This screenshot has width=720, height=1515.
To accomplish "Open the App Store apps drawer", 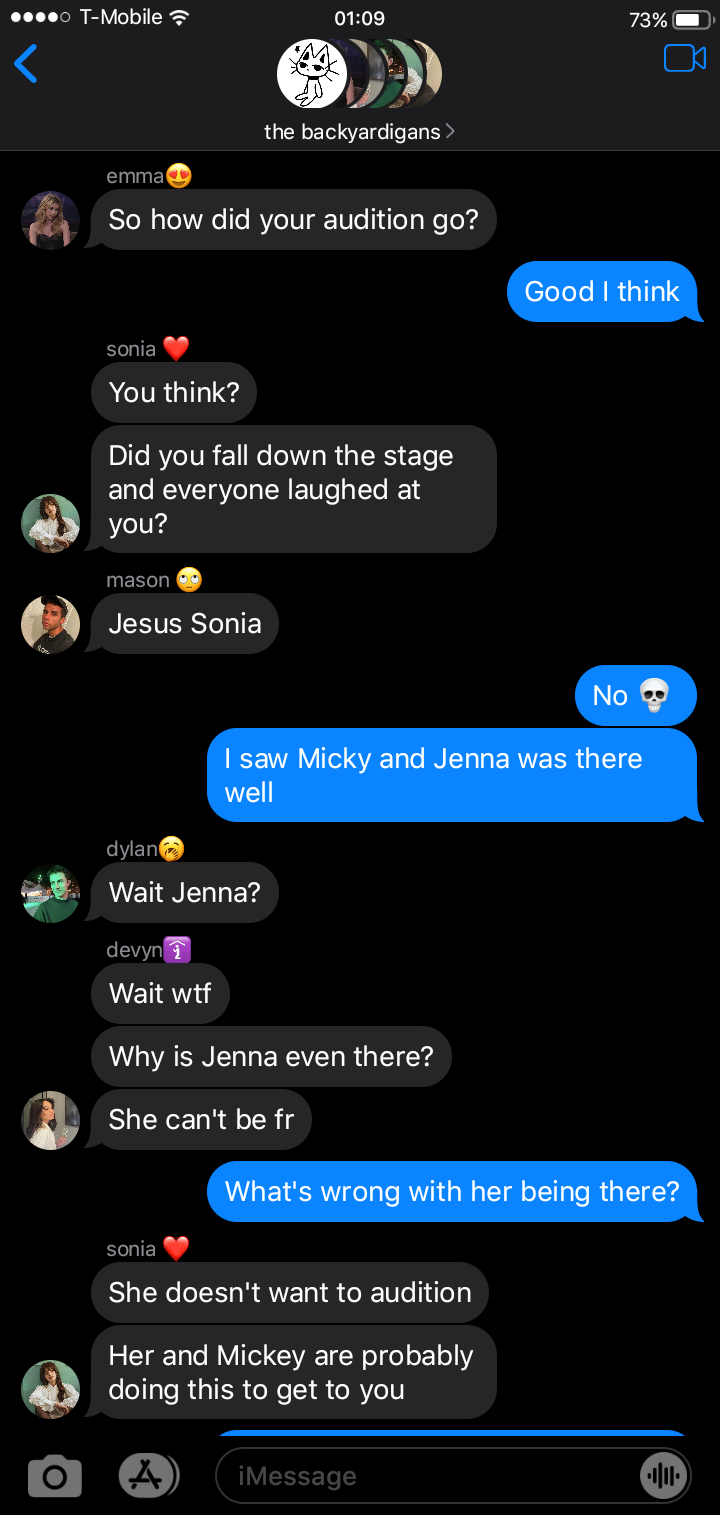I will coord(147,1474).
